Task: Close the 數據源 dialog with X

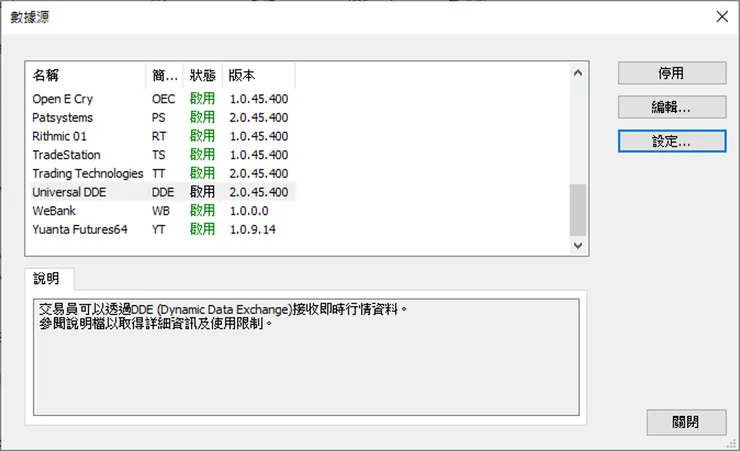Action: [x=722, y=17]
